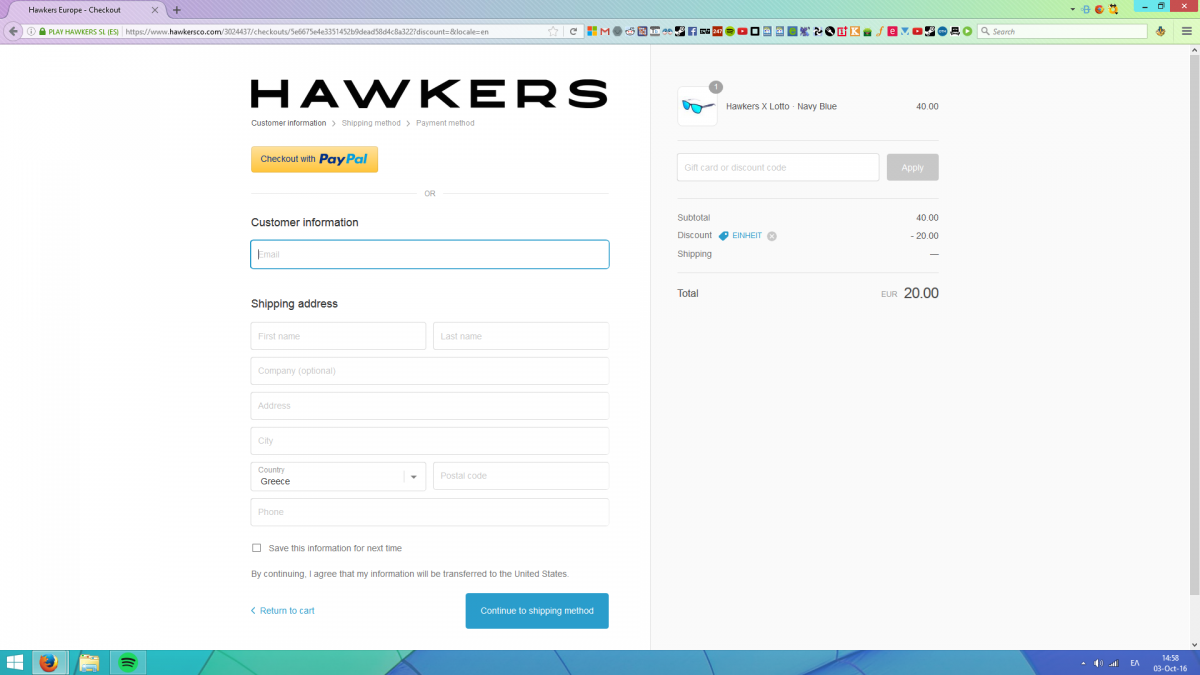Focus the City field
The image size is (1200, 675).
[430, 441]
